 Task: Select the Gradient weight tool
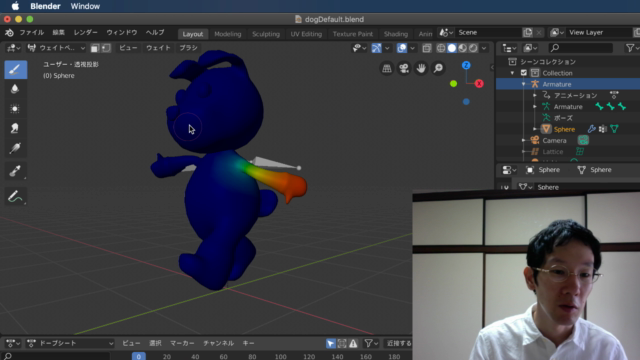tap(16, 148)
